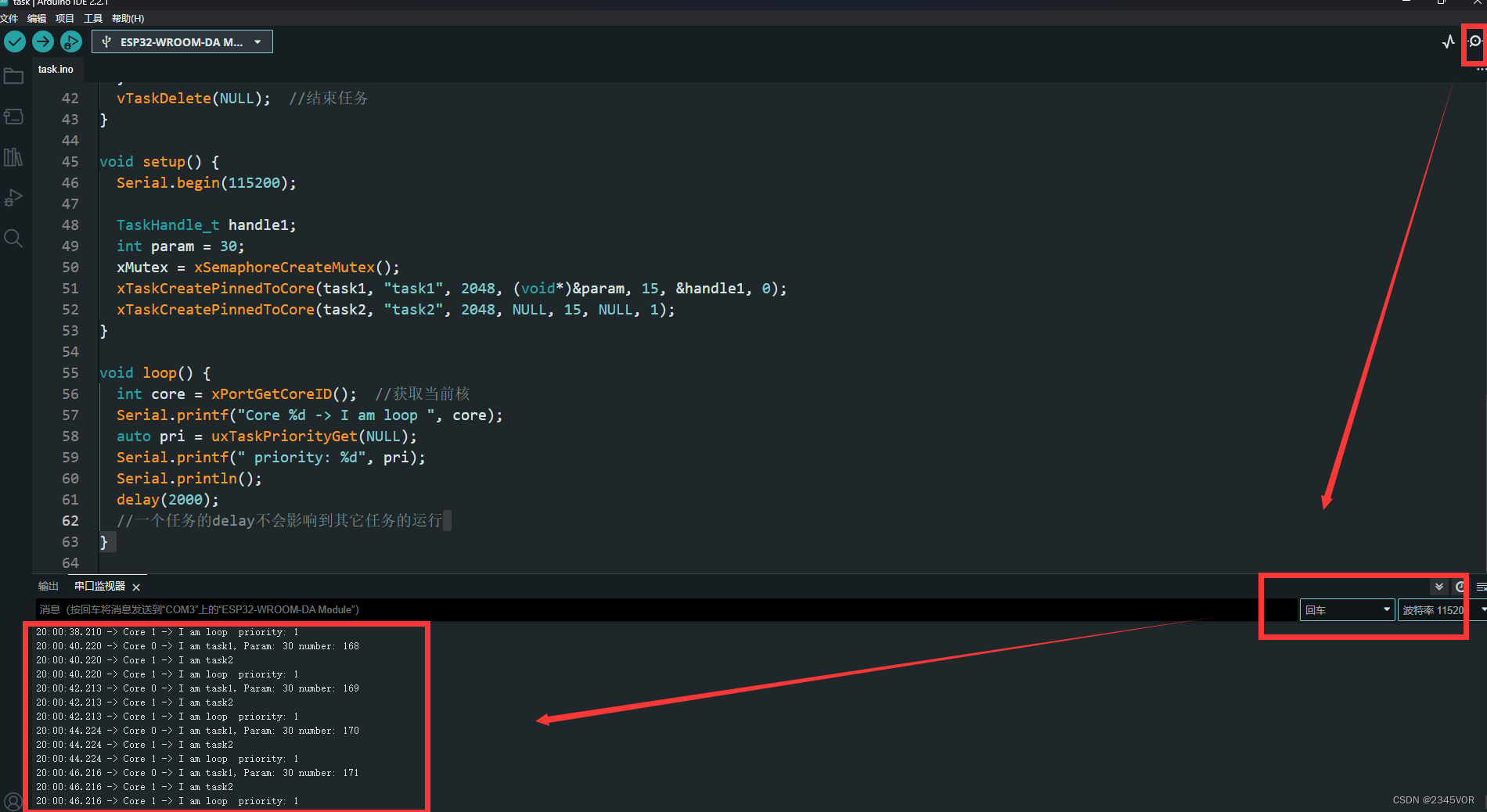This screenshot has width=1487, height=812.
Task: Open the 帮助(H) menu
Action: pos(128,18)
